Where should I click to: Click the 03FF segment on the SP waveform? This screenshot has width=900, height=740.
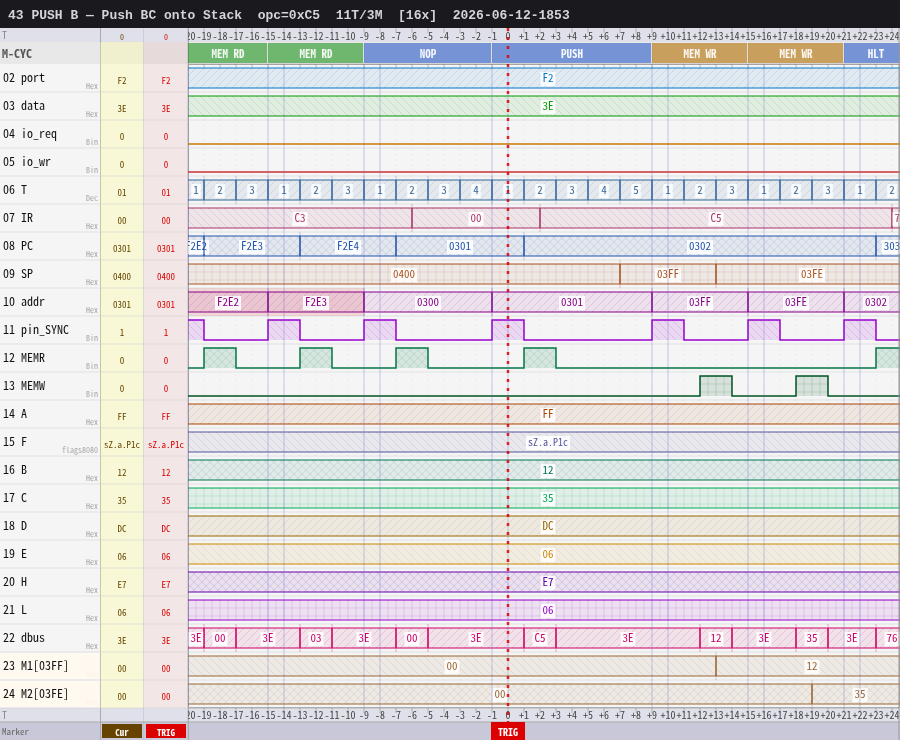[668, 274]
